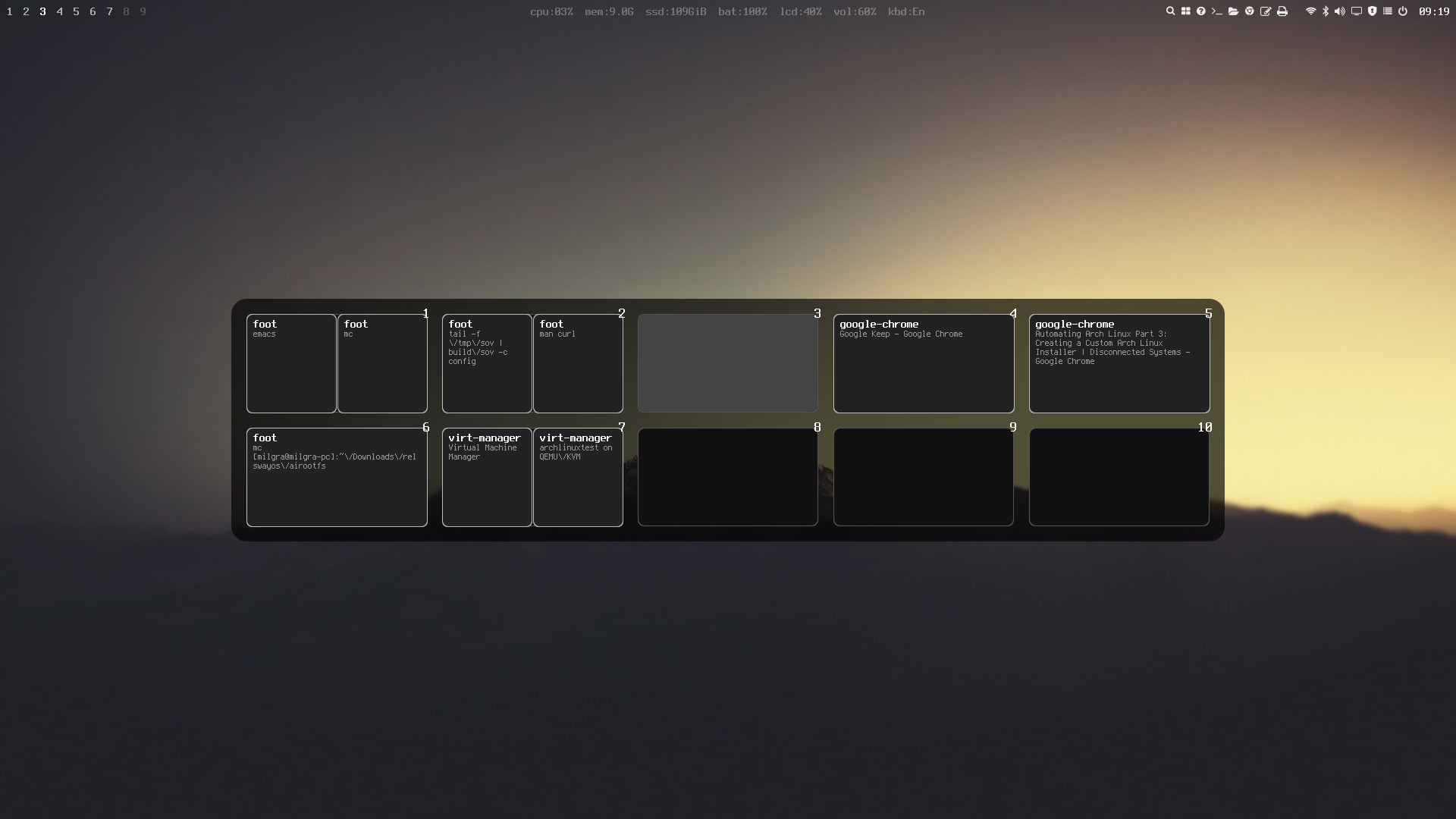Open the terminal prompt icon in top bar
Viewport: 1456px width, 819px height.
(1217, 11)
